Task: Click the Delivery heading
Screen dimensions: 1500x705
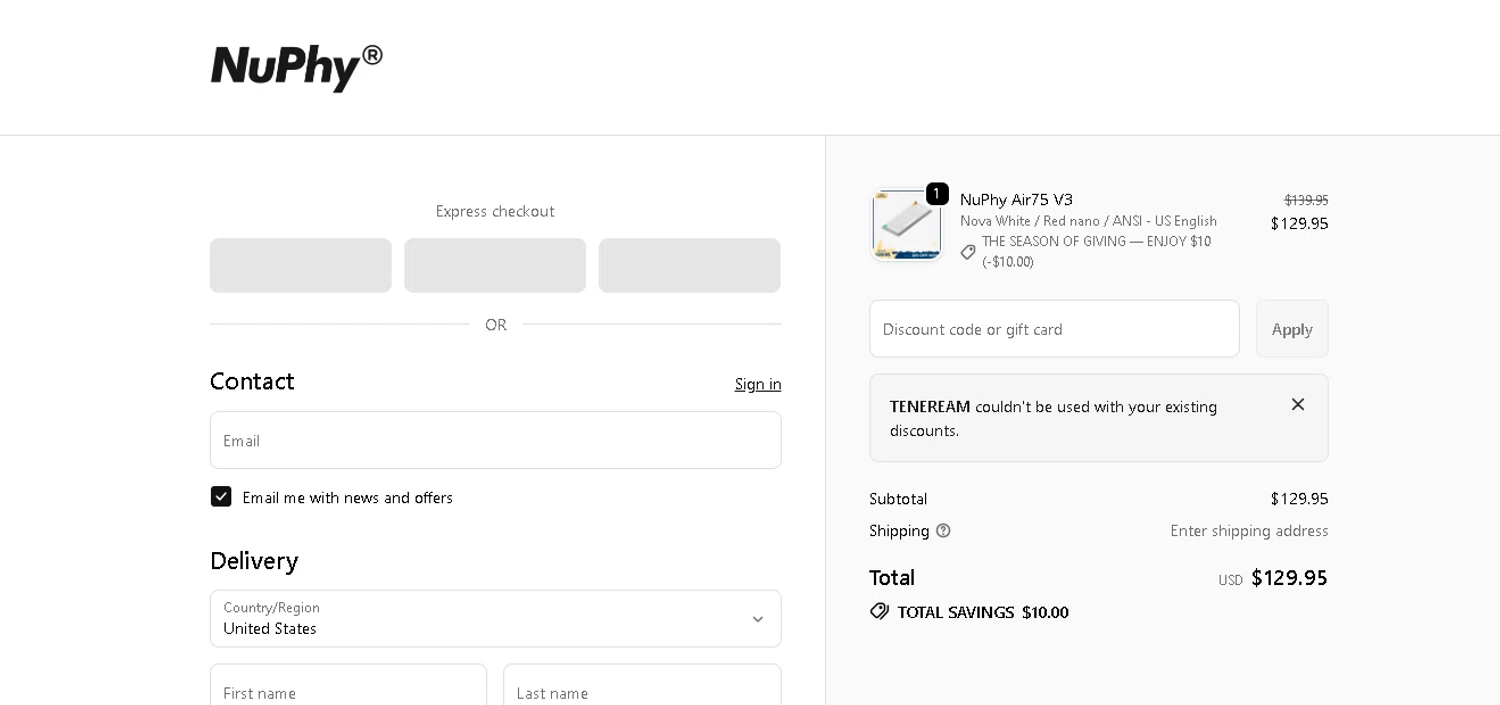Action: pyautogui.click(x=254, y=560)
